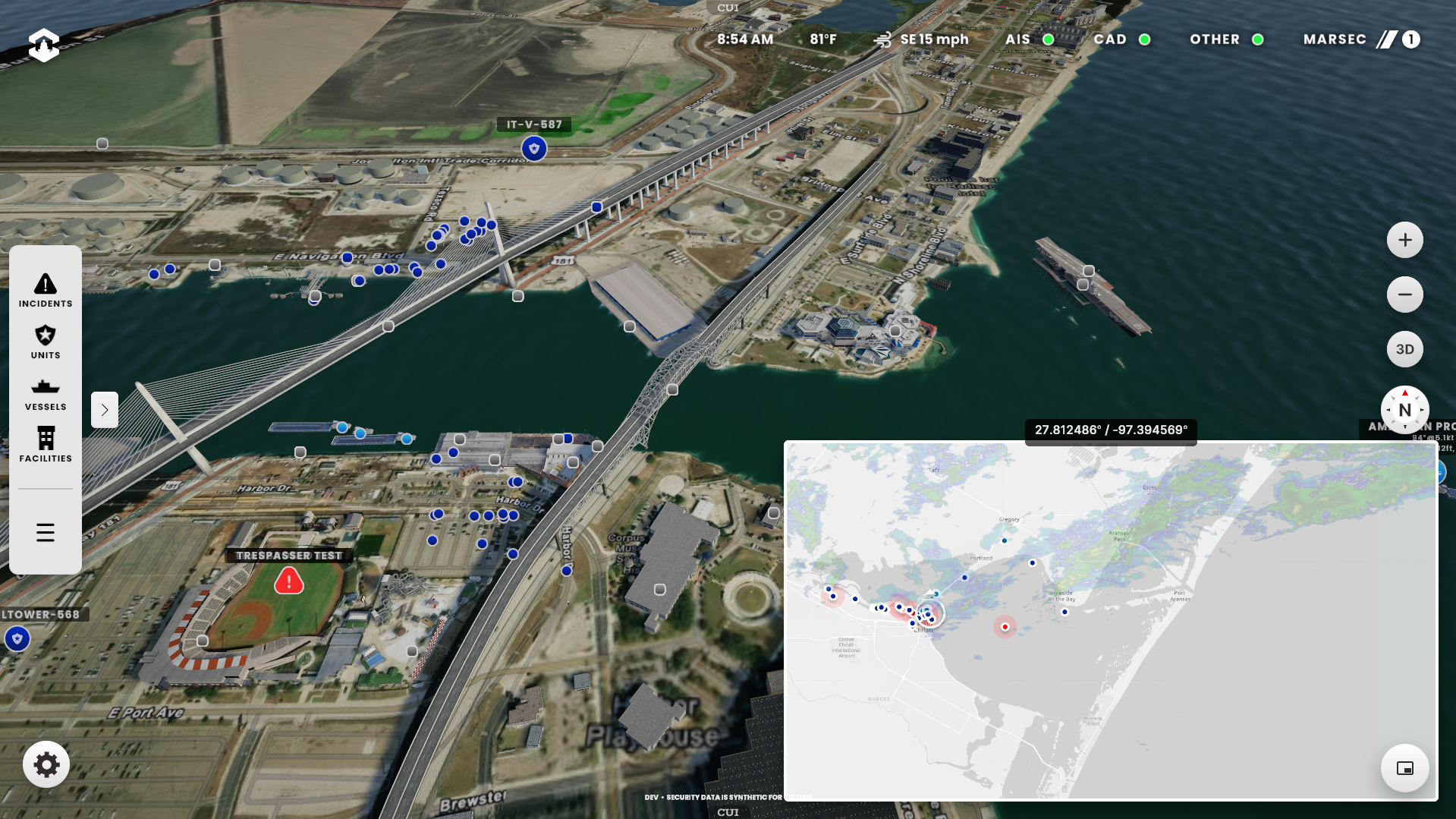Toggle the AIS data feed indicator
1456x819 pixels.
tap(1048, 39)
